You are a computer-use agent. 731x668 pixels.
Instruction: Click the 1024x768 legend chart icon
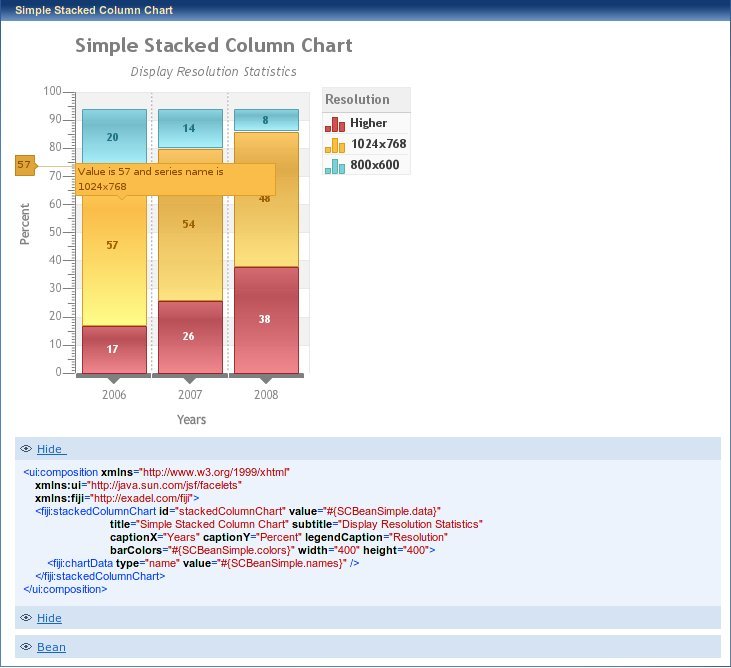336,145
